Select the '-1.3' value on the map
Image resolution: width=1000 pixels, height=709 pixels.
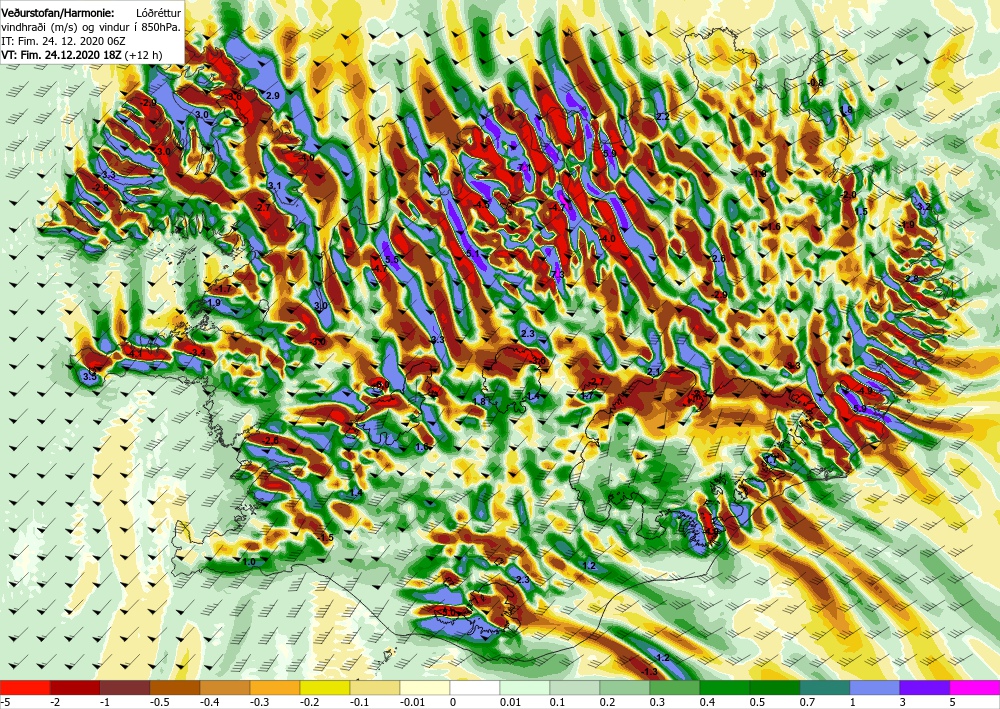pos(649,672)
